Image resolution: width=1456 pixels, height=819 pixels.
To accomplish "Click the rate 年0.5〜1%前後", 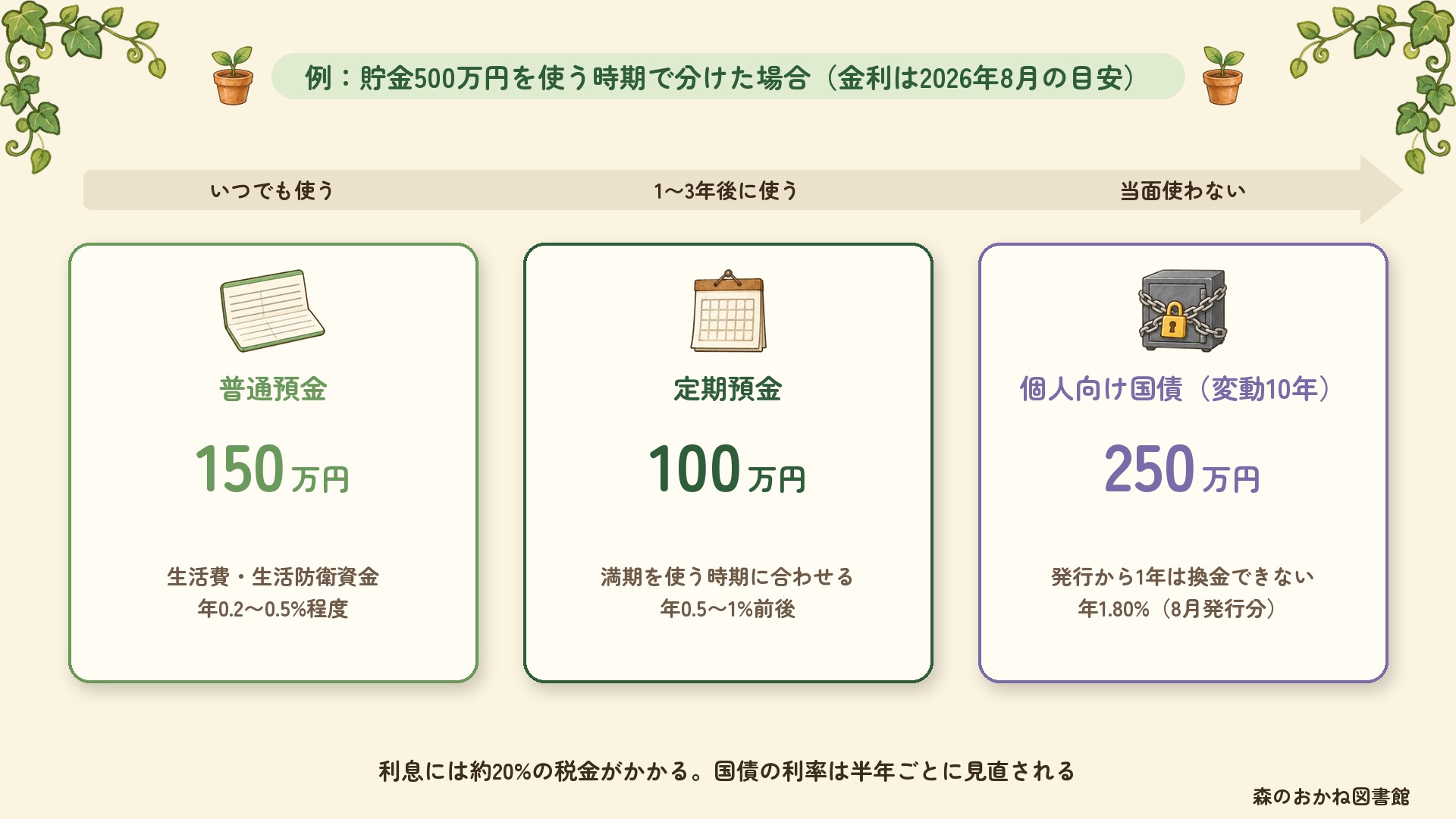I will (x=727, y=609).
